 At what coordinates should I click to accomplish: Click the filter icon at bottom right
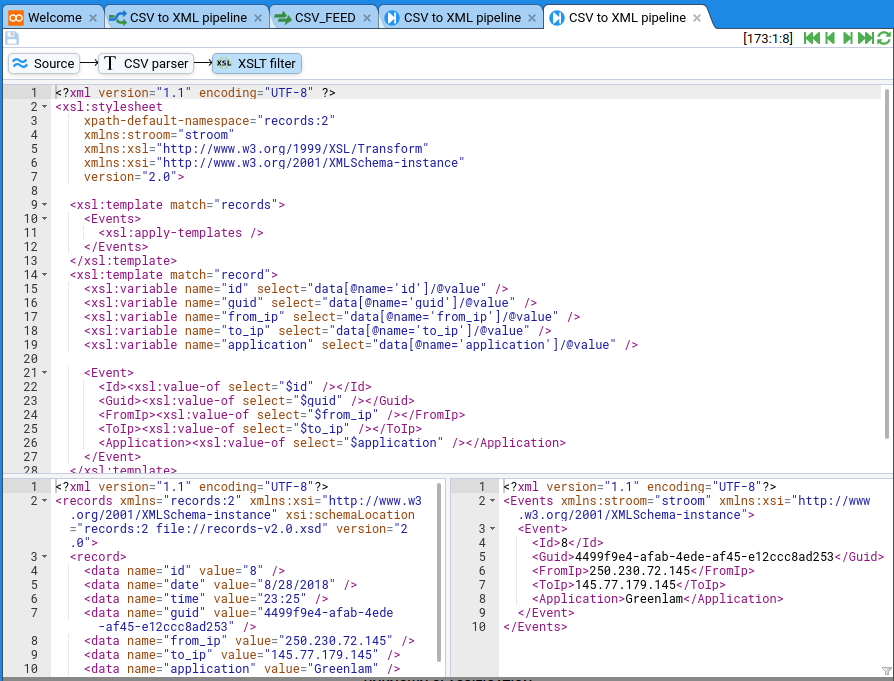886,671
